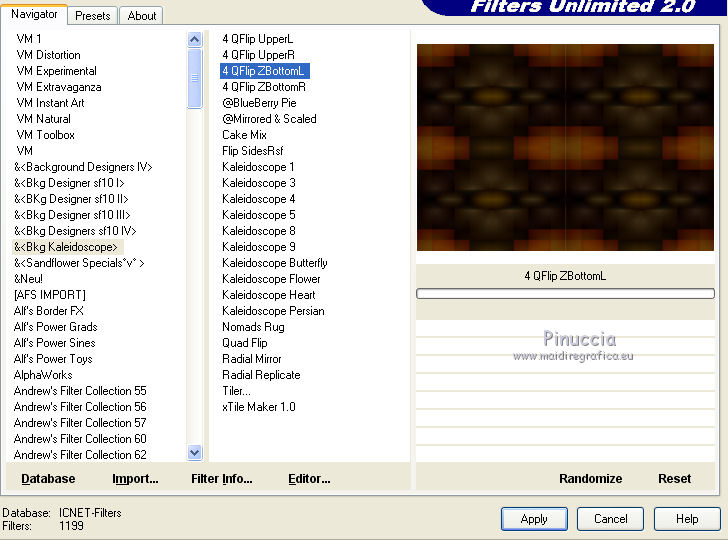Select VM 1 category
The width and height of the screenshot is (728, 540).
tap(29, 39)
